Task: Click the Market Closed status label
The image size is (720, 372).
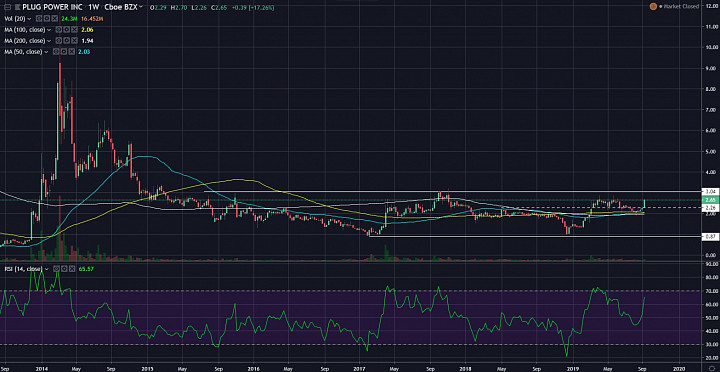Action: coord(682,6)
